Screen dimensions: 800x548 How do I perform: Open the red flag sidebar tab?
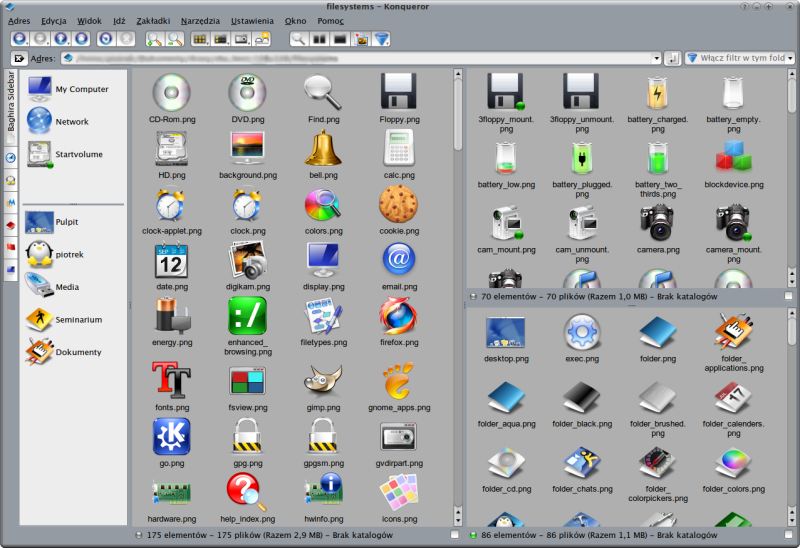tap(11, 247)
